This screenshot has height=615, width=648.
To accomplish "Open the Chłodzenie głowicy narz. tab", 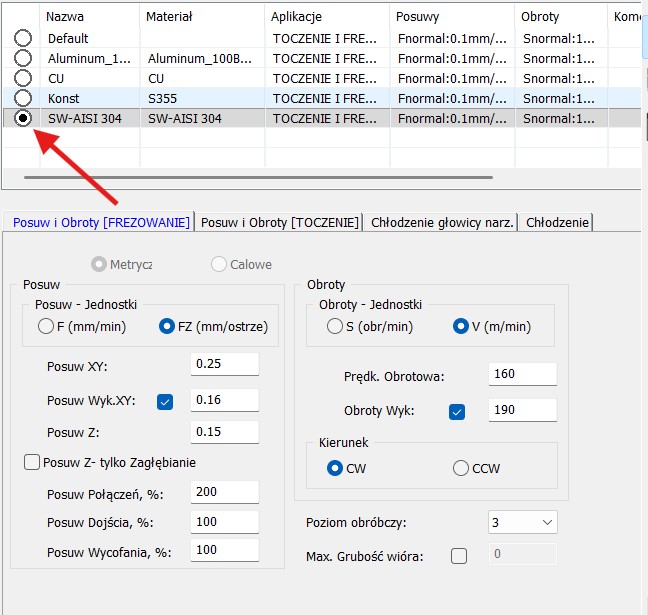I will click(x=442, y=222).
